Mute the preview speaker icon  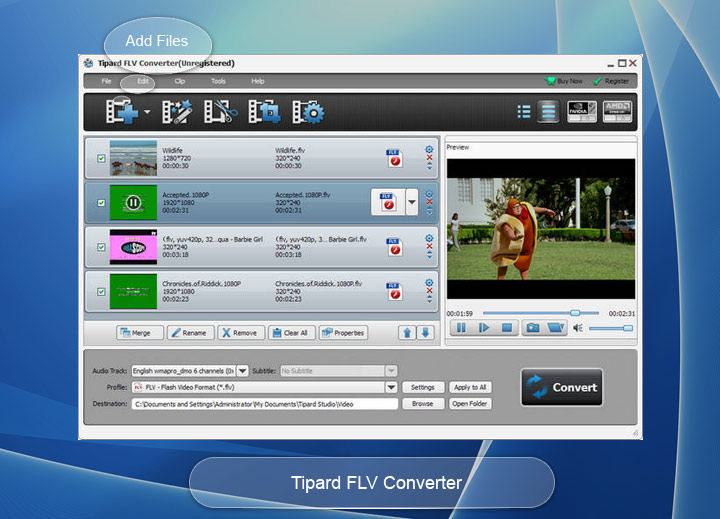[578, 327]
